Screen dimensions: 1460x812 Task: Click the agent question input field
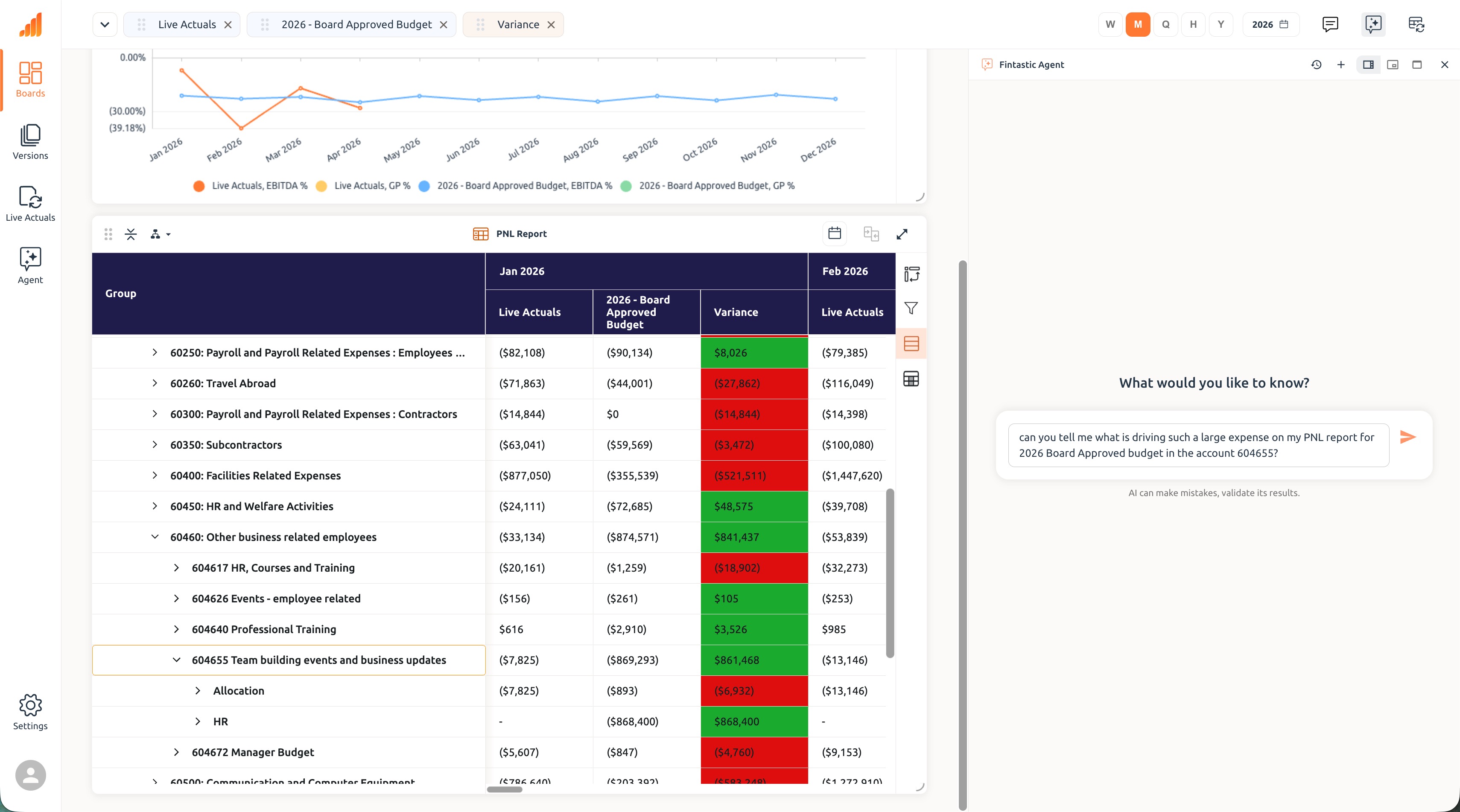(x=1198, y=445)
